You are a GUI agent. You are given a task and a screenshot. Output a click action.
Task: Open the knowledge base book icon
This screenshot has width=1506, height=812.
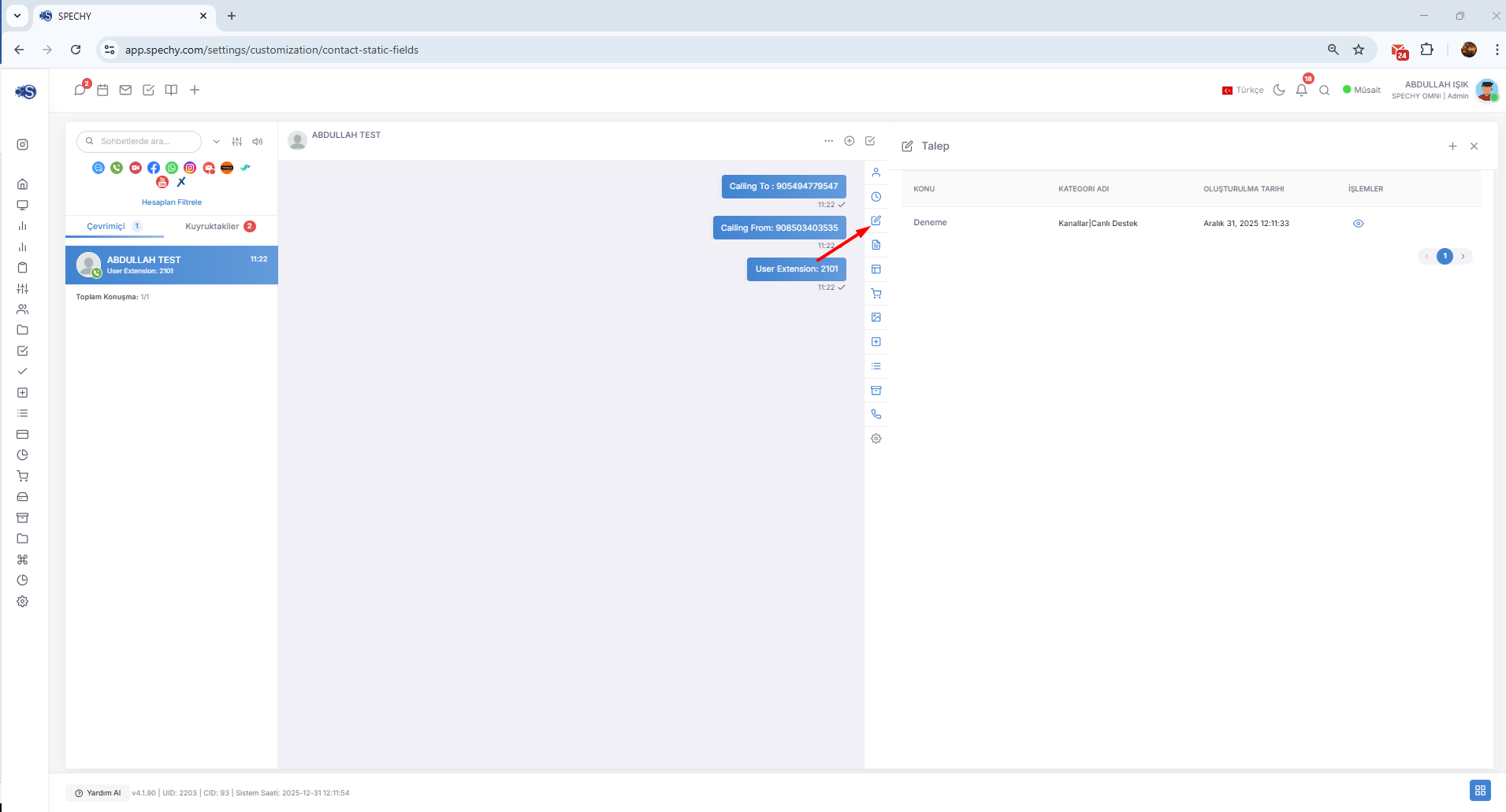pyautogui.click(x=171, y=90)
